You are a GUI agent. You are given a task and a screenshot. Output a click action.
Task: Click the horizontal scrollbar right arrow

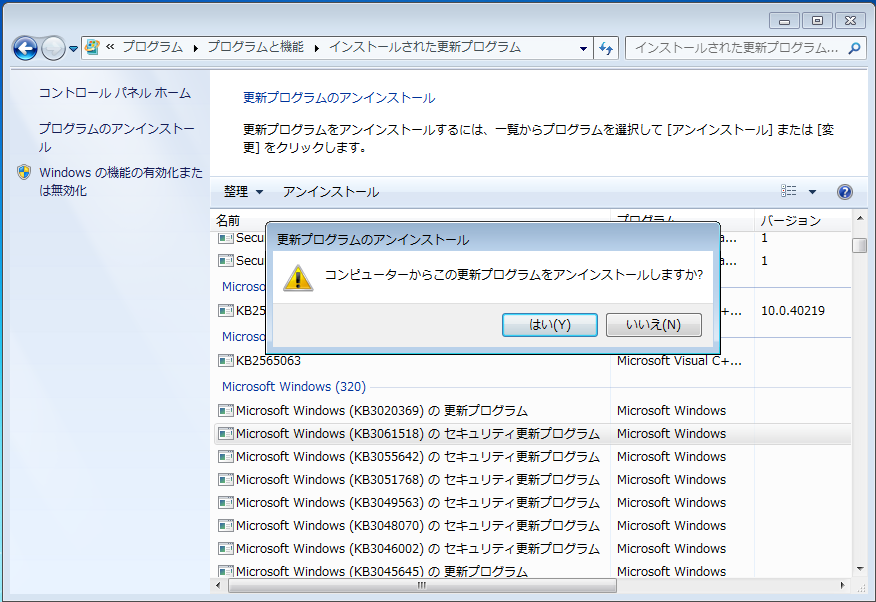843,586
